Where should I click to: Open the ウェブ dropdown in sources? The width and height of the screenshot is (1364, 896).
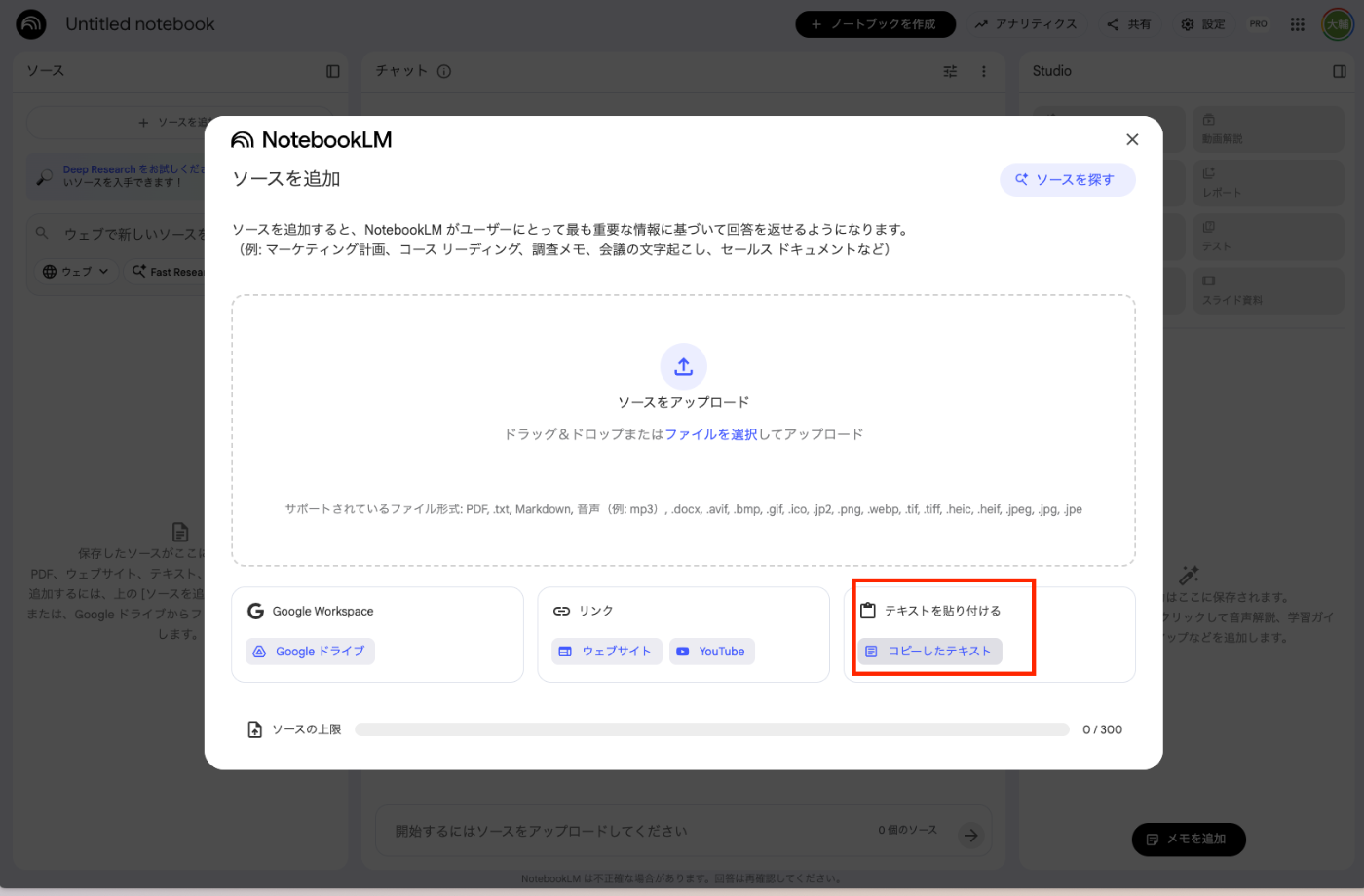pos(77,272)
